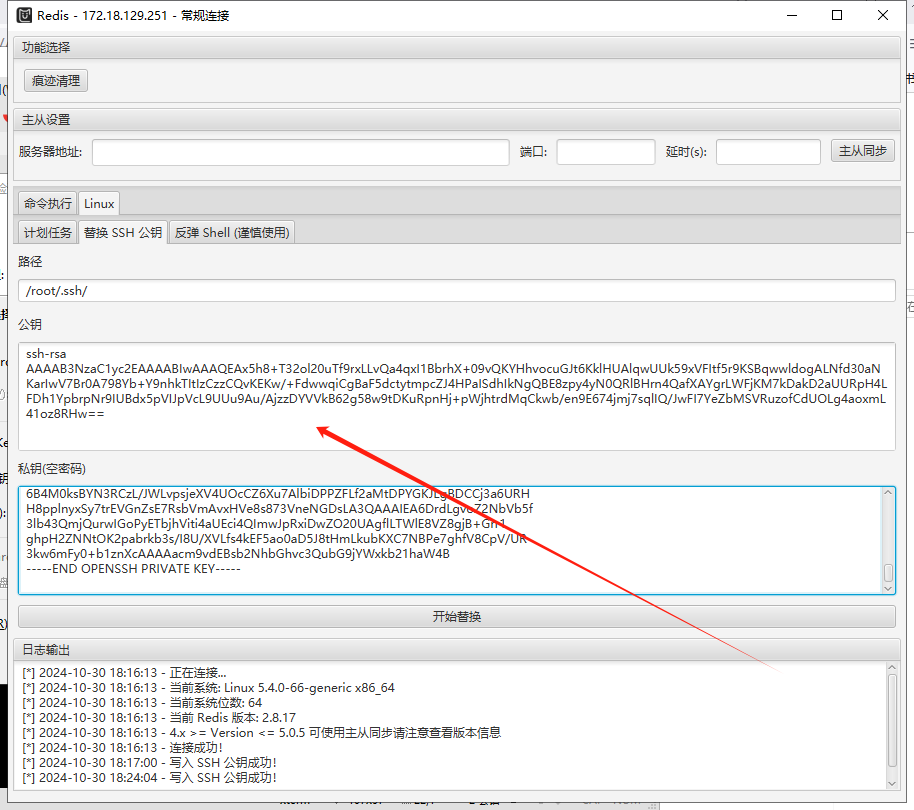
Task: Click the 18:24:04 写入 SSH 公钥成功 log line
Action: [x=149, y=778]
